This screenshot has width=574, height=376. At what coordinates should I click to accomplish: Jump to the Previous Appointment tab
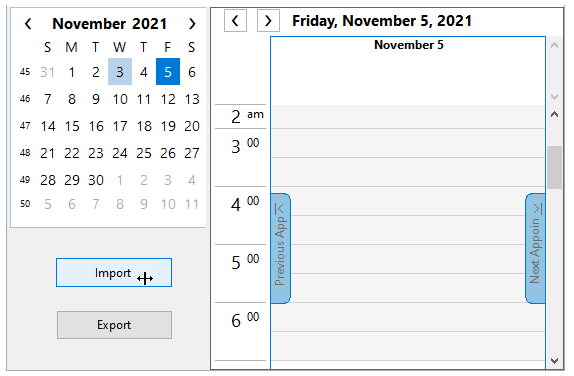pos(280,249)
